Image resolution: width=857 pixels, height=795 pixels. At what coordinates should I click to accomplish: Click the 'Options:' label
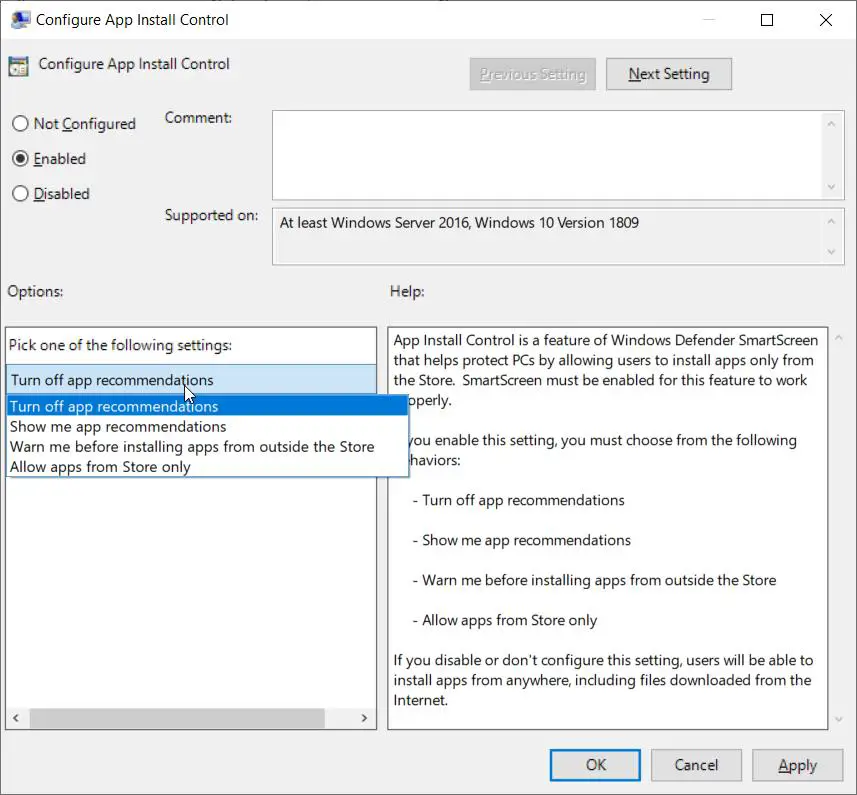[x=36, y=291]
